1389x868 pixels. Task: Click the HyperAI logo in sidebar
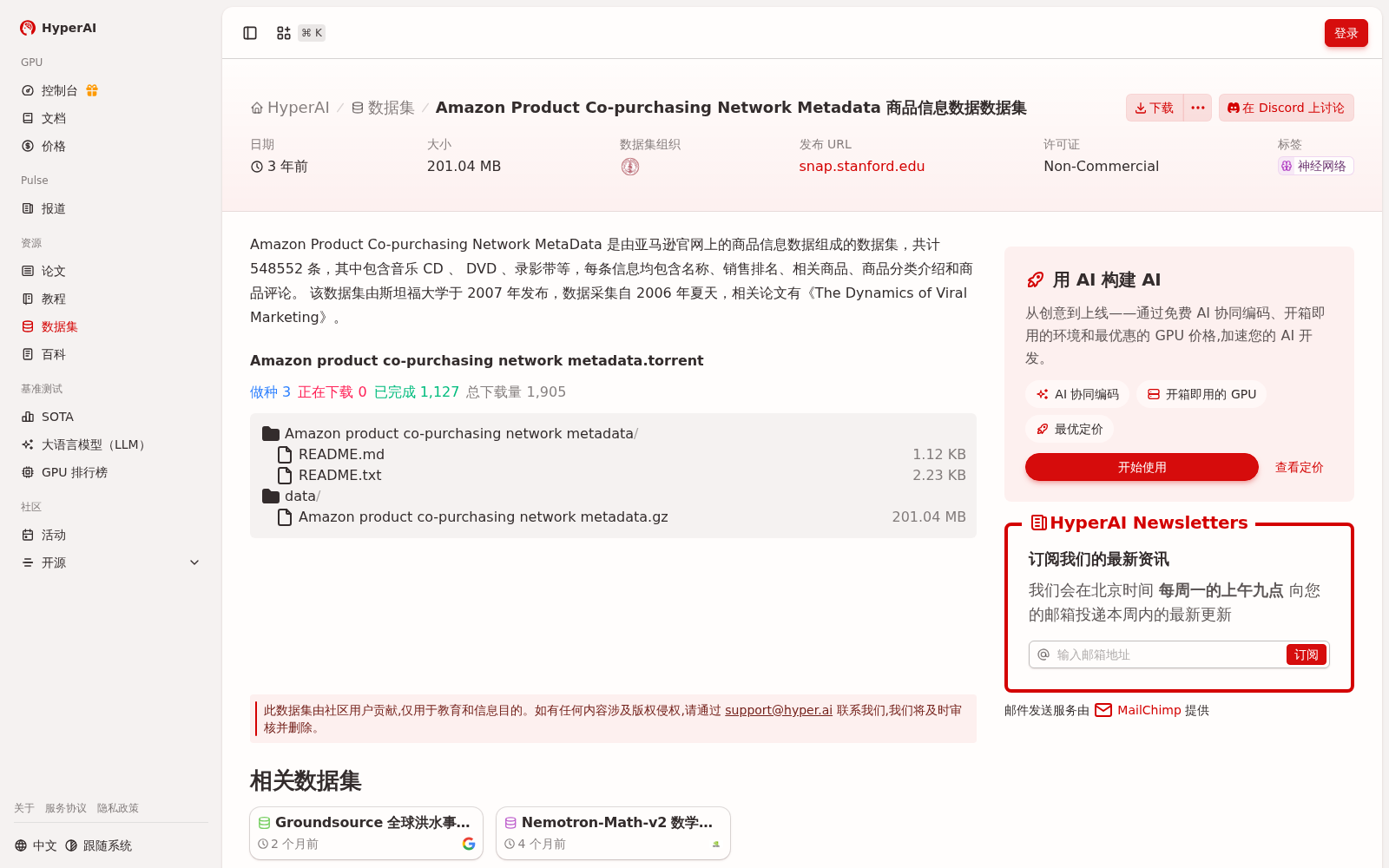(x=57, y=28)
